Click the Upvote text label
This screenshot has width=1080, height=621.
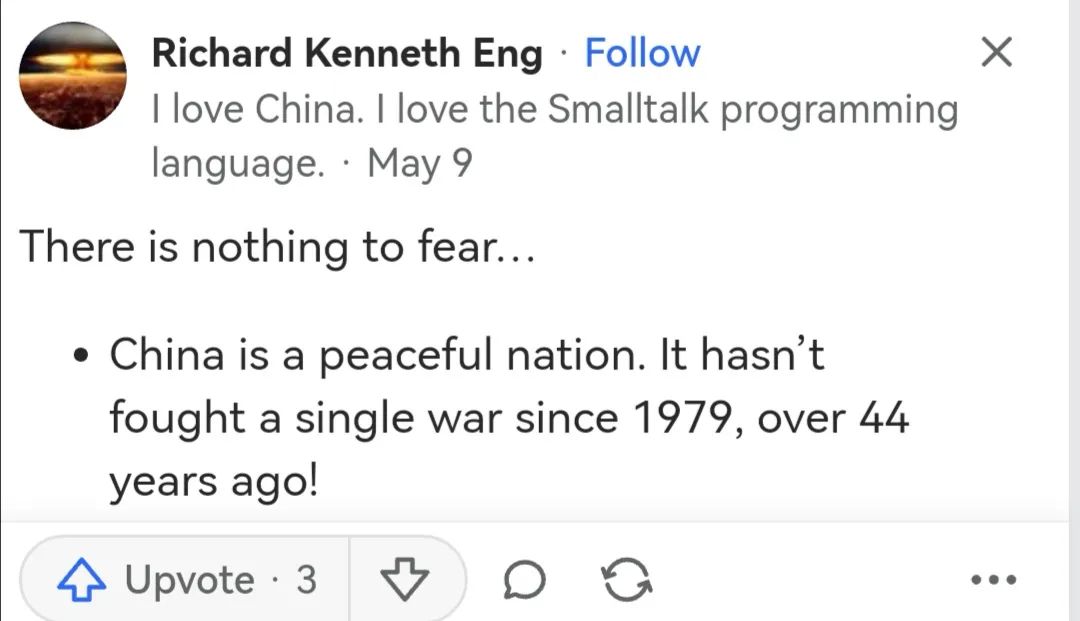click(190, 580)
